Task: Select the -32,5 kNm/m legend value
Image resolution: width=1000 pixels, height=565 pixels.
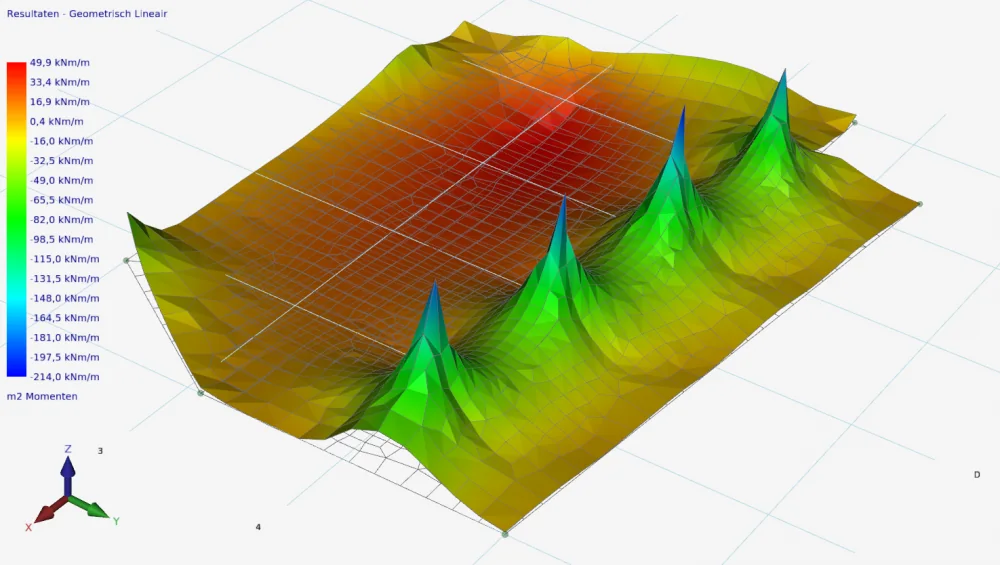Action: tap(61, 161)
